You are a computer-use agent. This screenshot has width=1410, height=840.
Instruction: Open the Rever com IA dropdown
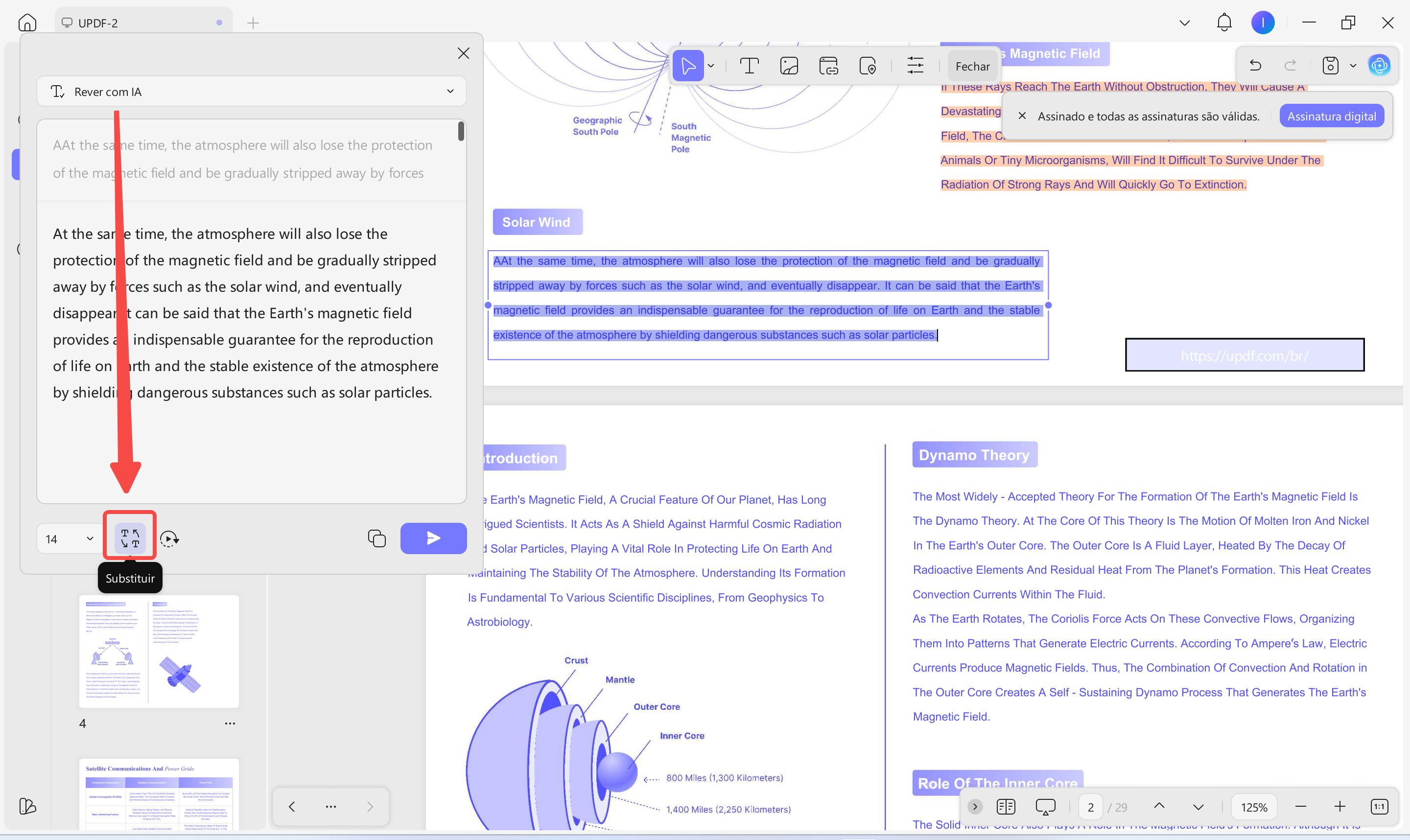(x=251, y=91)
